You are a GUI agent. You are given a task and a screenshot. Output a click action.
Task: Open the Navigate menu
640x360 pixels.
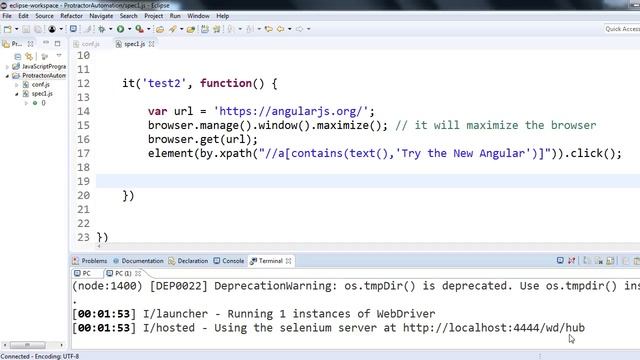click(x=101, y=16)
